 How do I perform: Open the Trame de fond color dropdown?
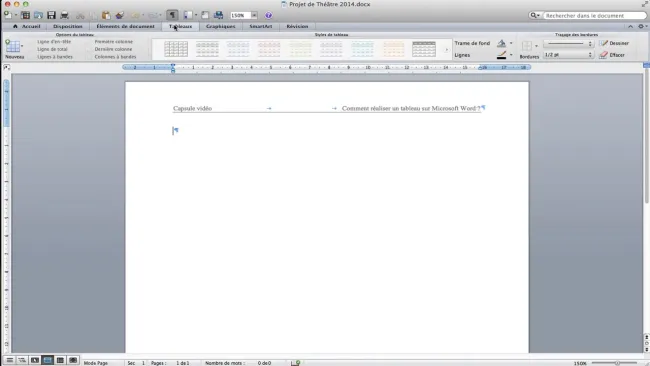pyautogui.click(x=511, y=43)
